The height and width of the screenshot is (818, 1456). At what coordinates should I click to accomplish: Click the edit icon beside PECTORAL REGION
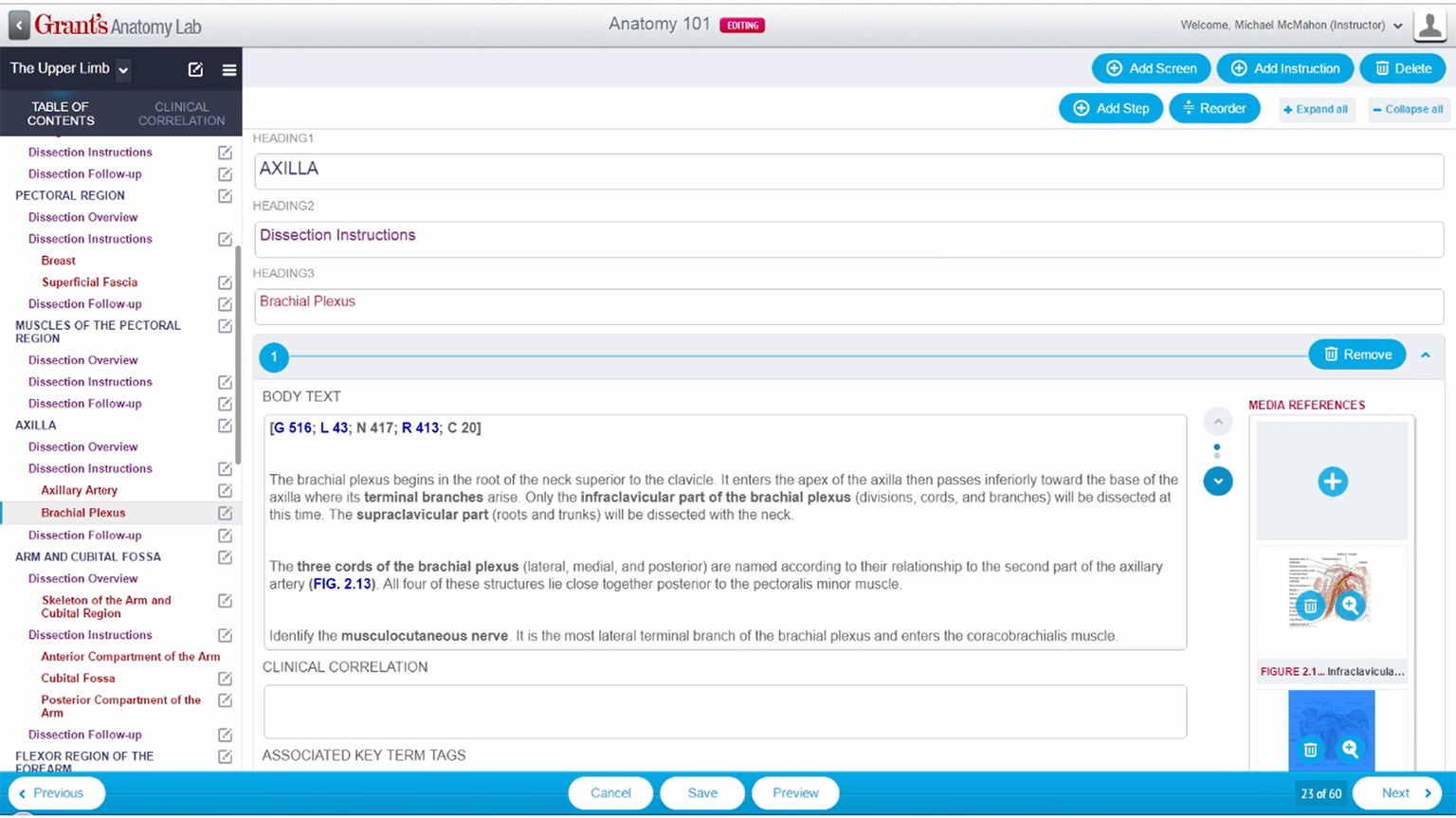(x=225, y=195)
